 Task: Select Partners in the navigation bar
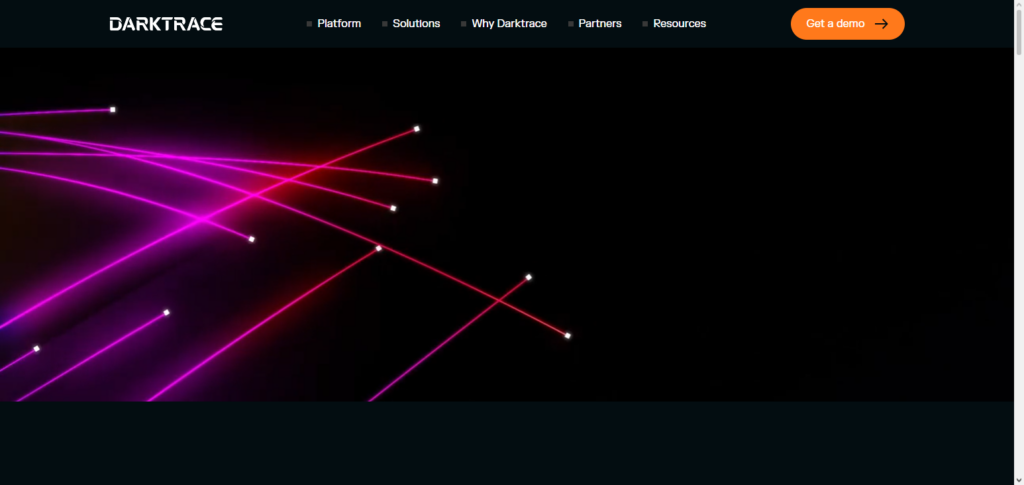click(x=600, y=24)
